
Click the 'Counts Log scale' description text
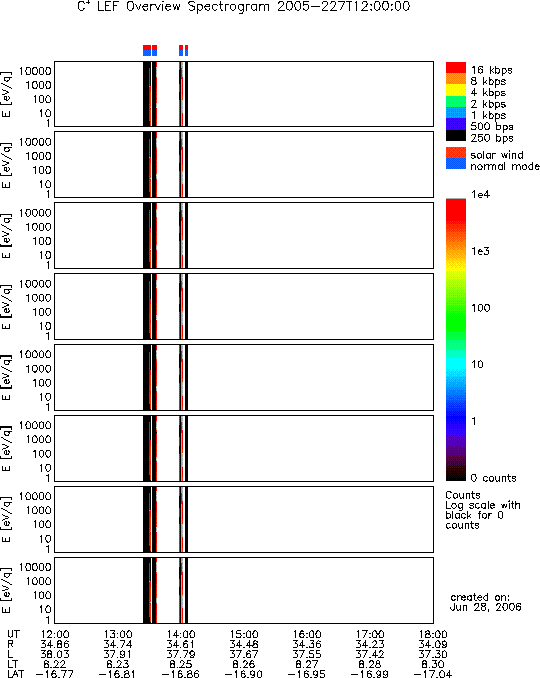point(483,510)
